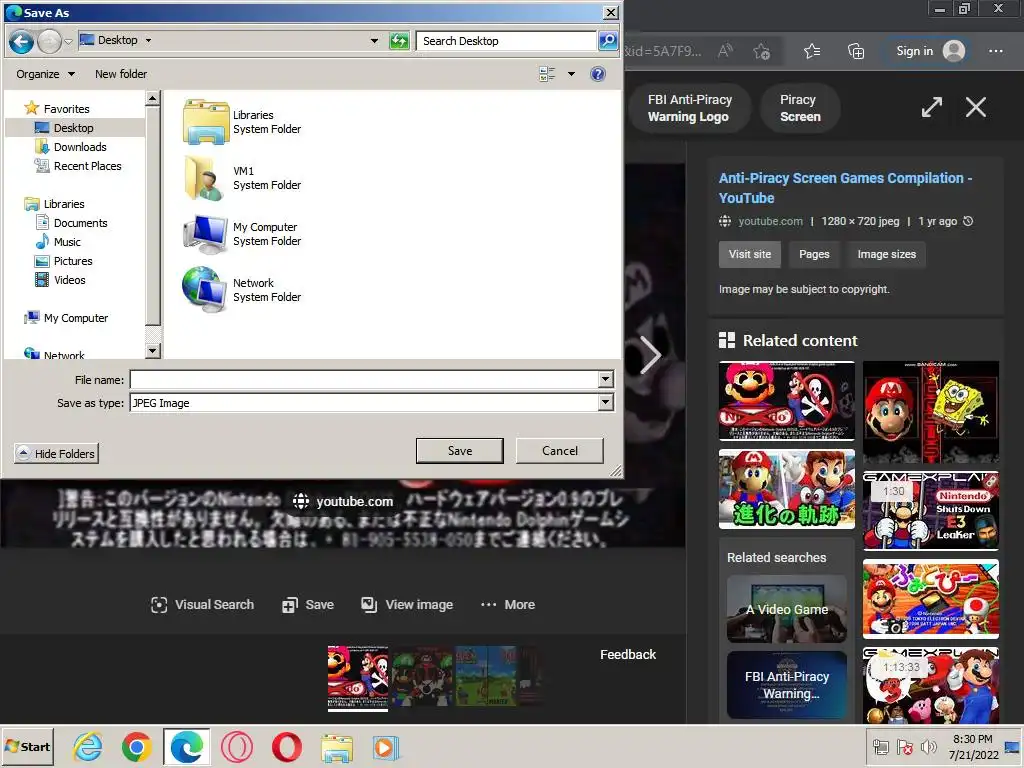The height and width of the screenshot is (768, 1024).
Task: Click Edge collections icon
Action: (x=856, y=51)
